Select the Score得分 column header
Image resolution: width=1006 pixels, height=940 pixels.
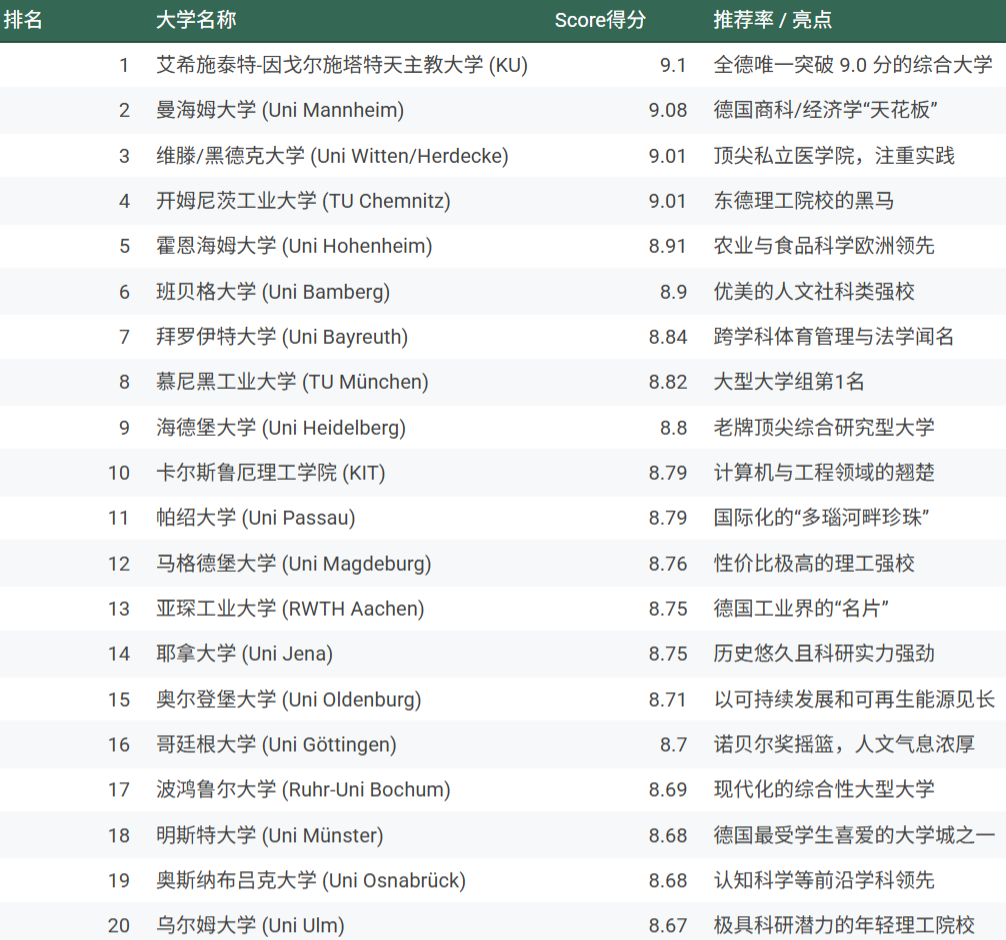point(600,20)
